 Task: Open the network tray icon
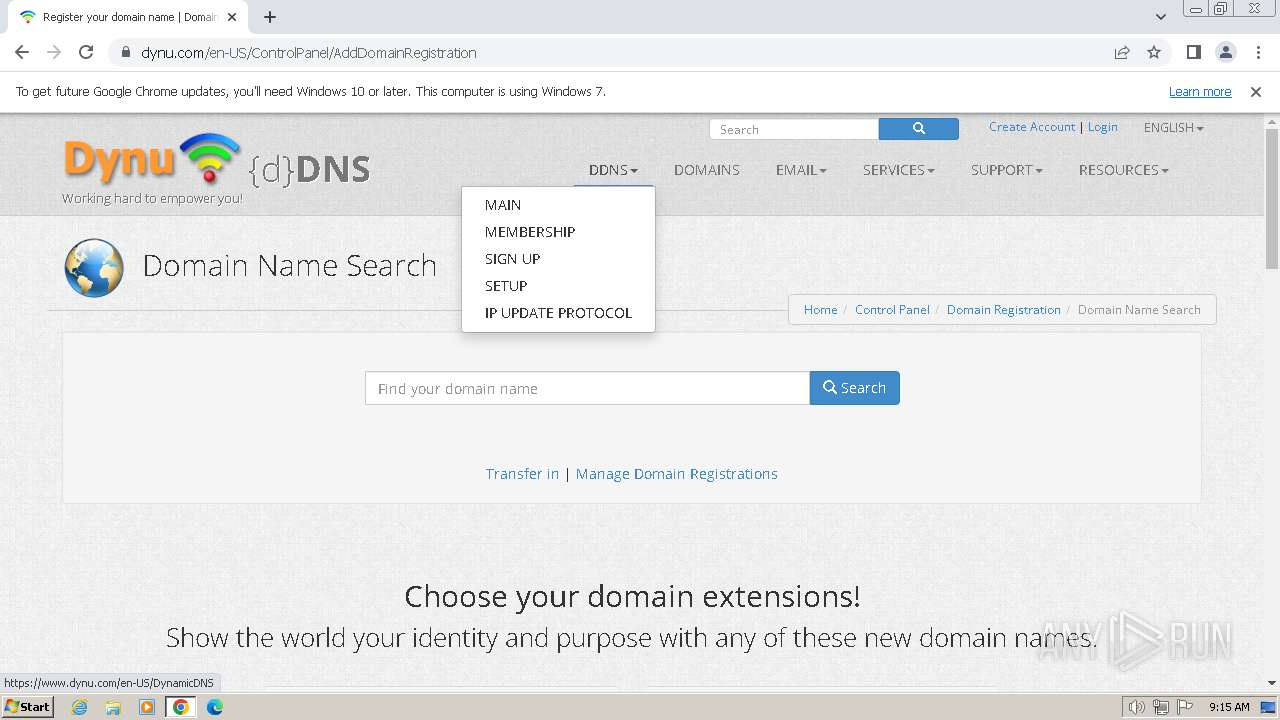point(1161,707)
